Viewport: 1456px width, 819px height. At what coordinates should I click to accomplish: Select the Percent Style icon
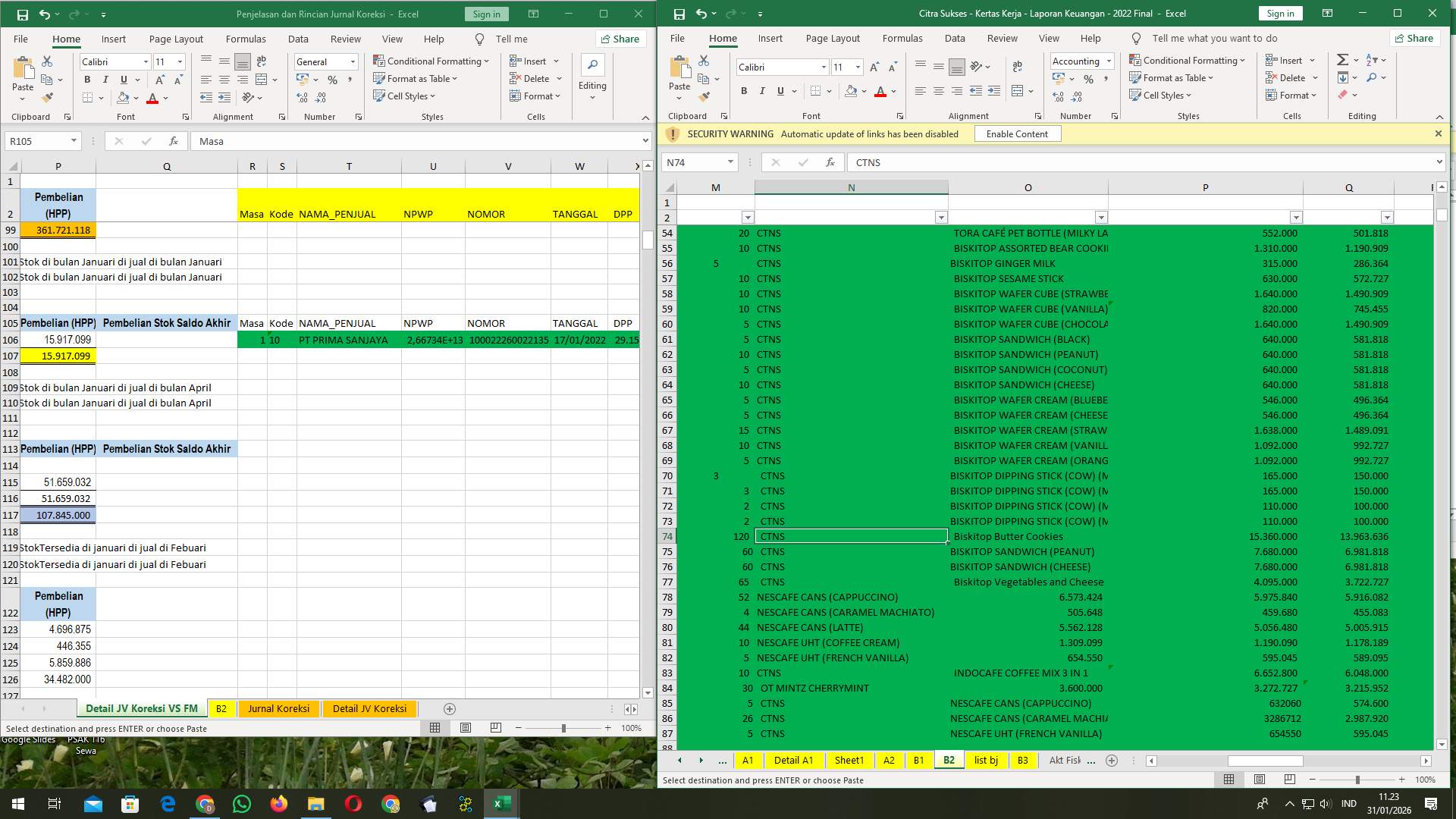[1089, 78]
